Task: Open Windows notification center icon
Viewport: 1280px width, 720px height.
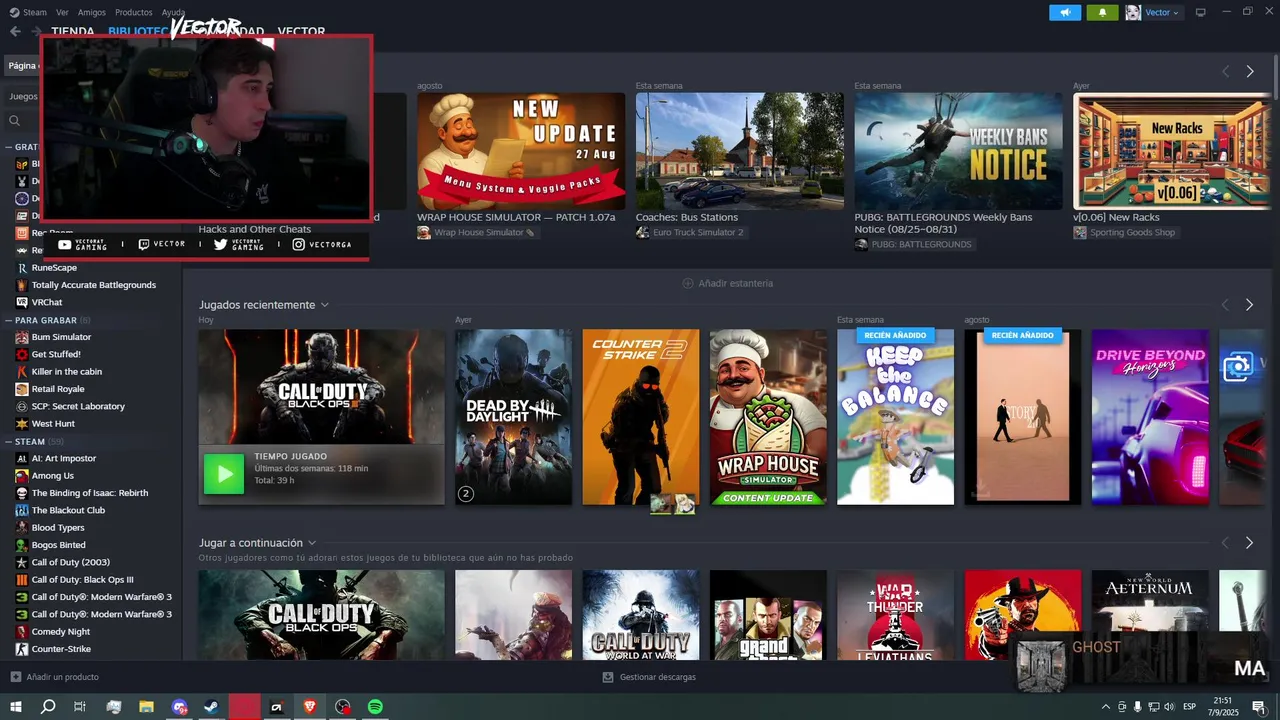Action: coord(1258,707)
